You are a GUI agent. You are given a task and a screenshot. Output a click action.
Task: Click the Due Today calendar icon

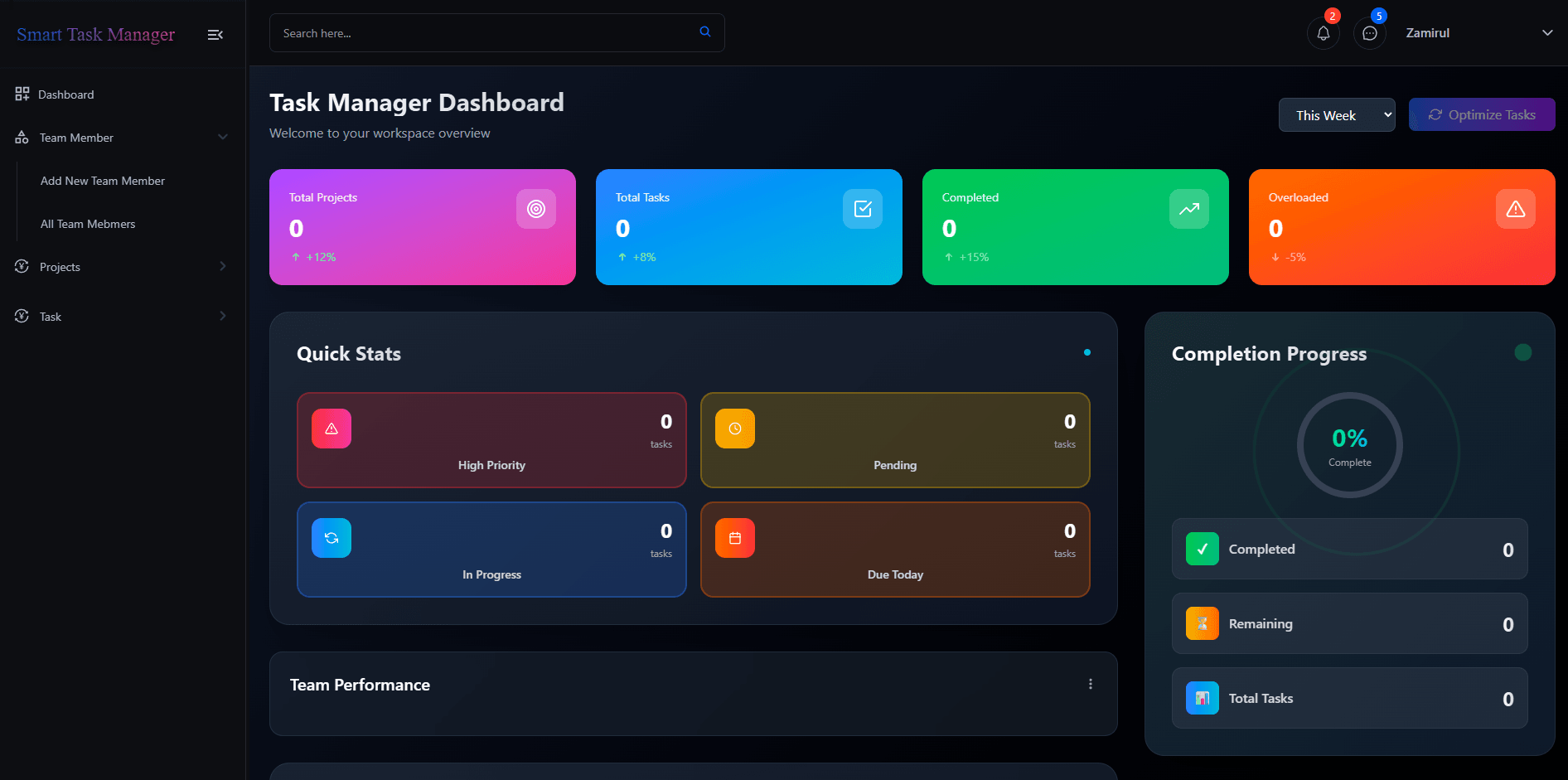point(734,537)
